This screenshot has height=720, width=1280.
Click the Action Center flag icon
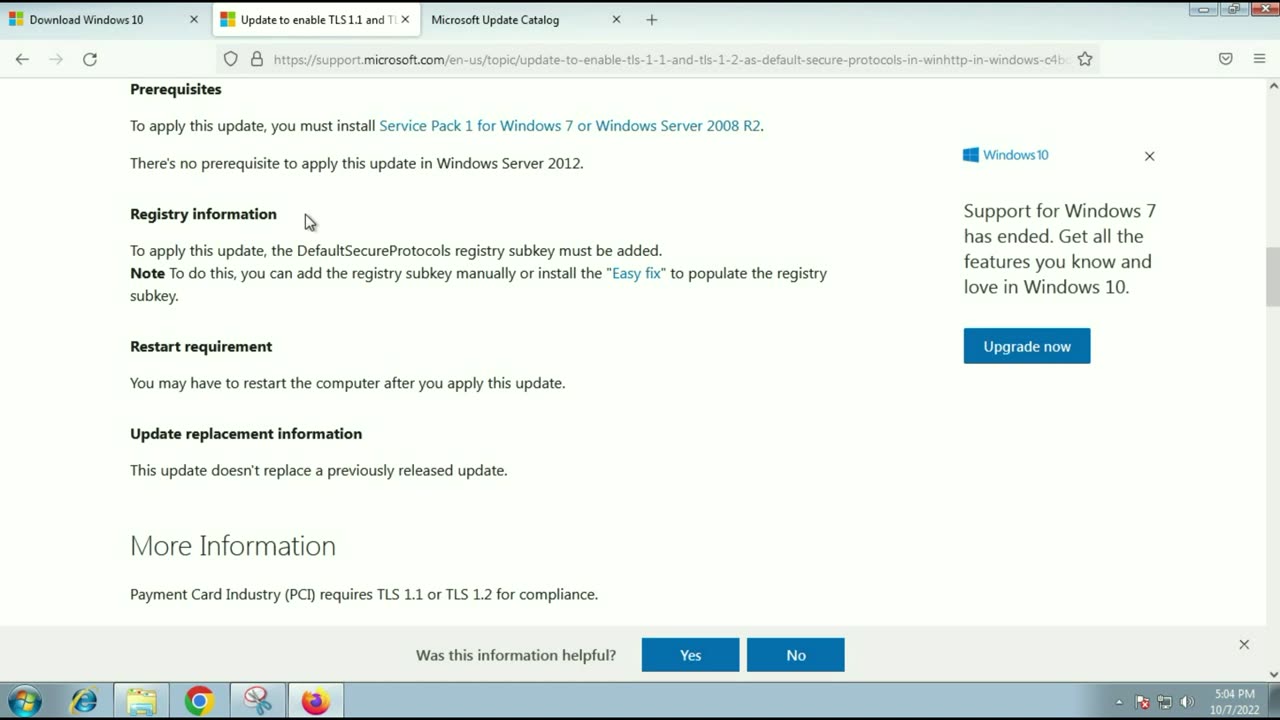click(1142, 702)
